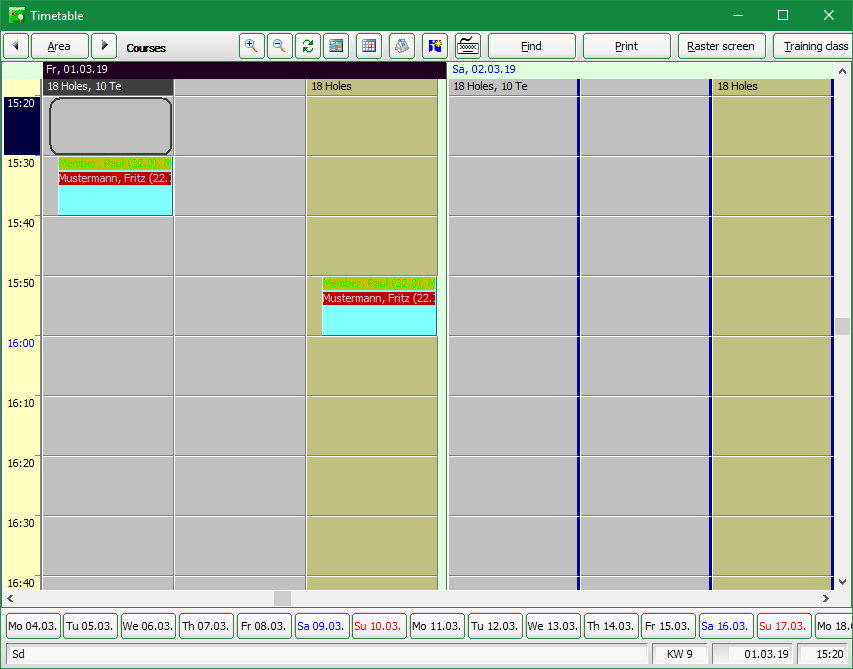Jump to Mo 04.03. day tab
The image size is (853, 669).
[33, 626]
